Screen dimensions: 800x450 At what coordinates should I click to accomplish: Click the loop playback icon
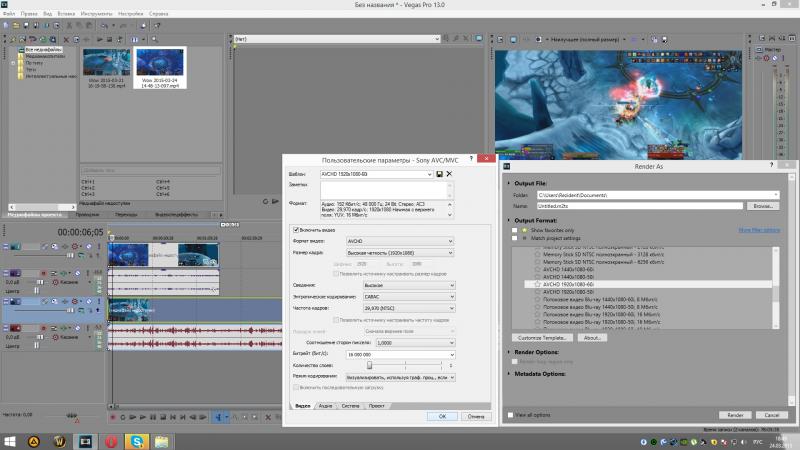pos(122,417)
